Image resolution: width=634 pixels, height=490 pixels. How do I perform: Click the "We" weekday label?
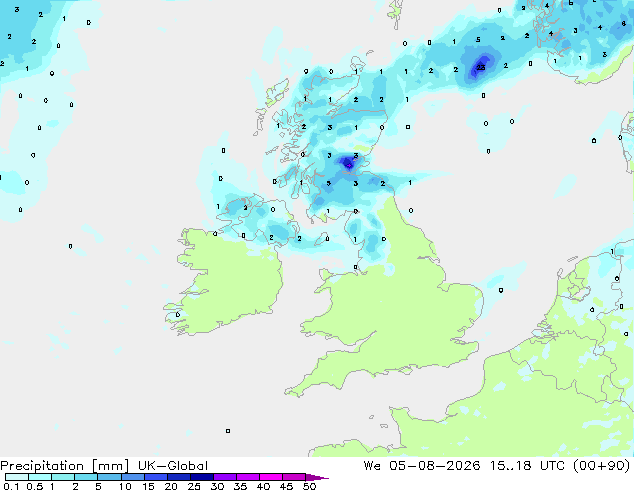[372, 466]
